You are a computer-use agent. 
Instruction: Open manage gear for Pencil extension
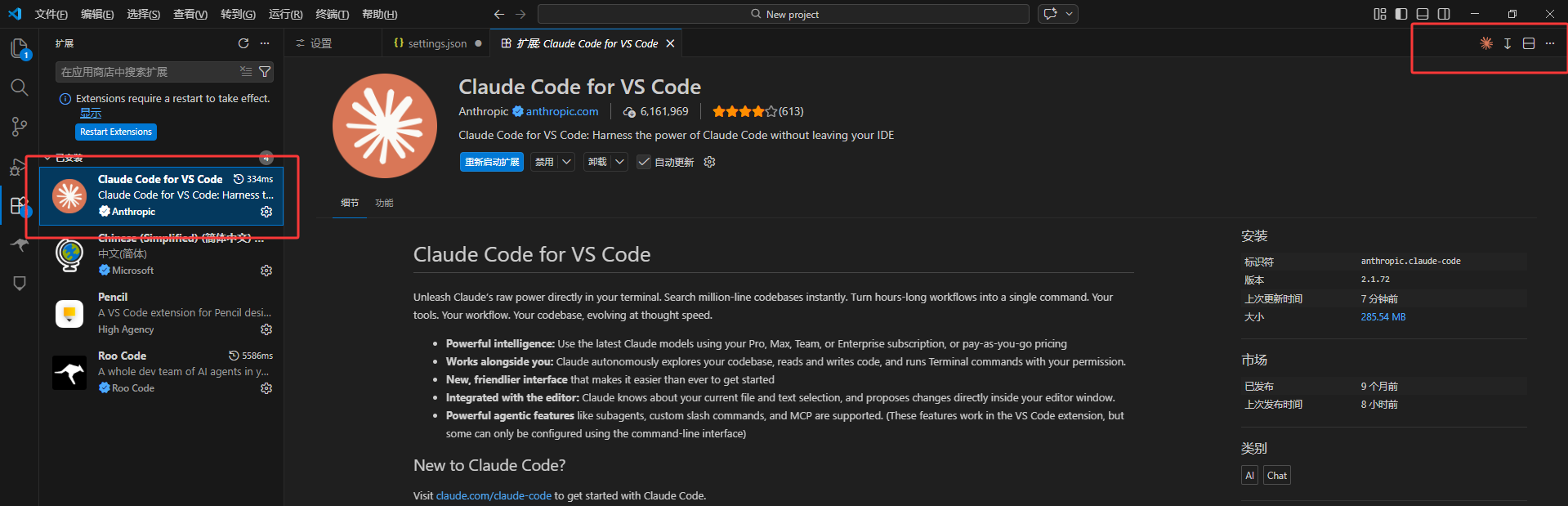coord(266,329)
